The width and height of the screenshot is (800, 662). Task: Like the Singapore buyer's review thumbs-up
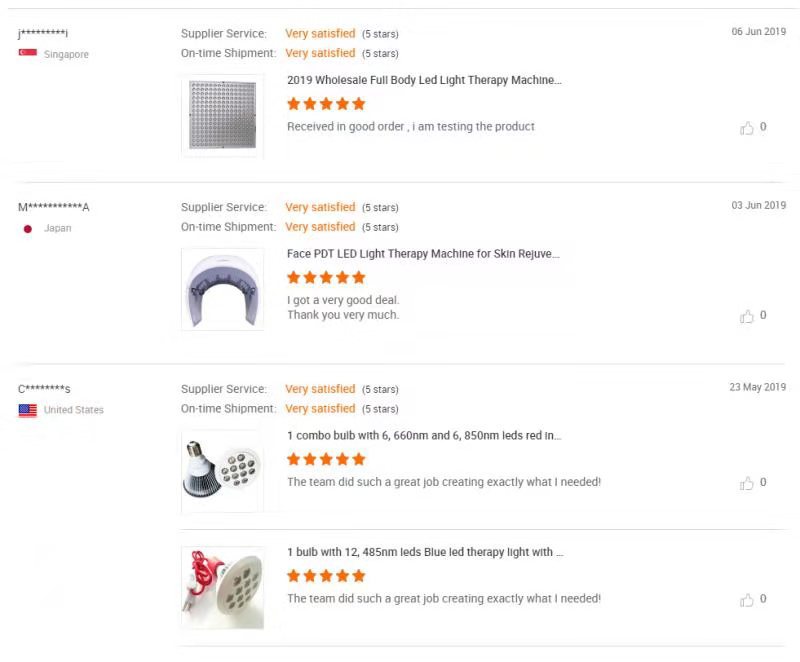pyautogui.click(x=746, y=128)
